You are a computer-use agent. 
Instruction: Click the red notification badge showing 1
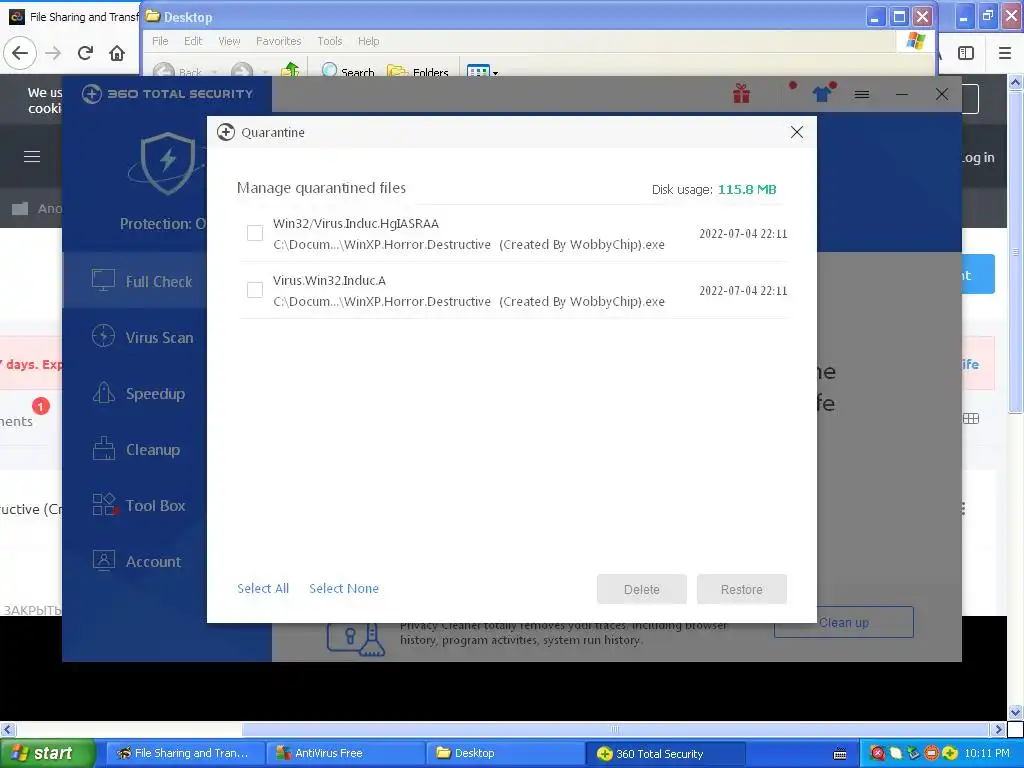tap(40, 406)
